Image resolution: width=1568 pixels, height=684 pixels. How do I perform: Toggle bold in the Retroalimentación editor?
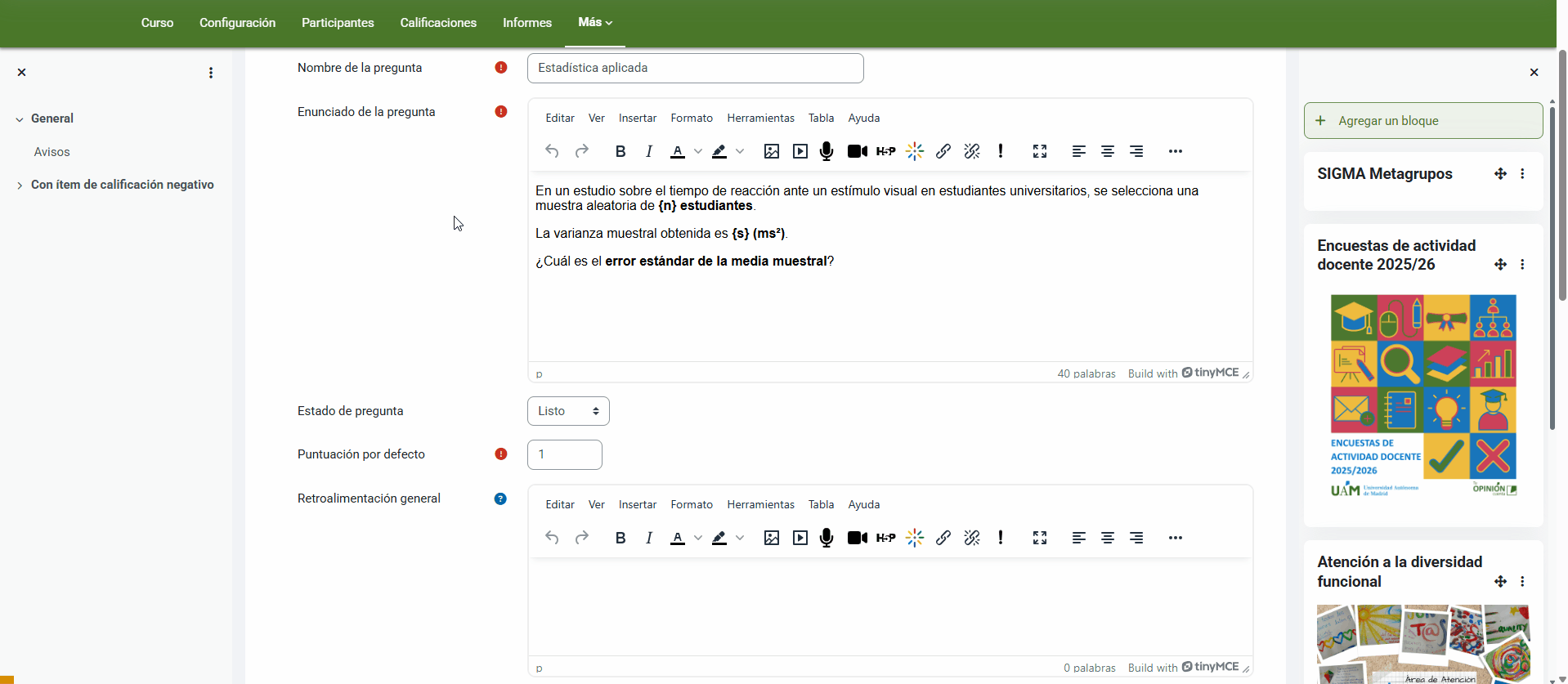[620, 538]
